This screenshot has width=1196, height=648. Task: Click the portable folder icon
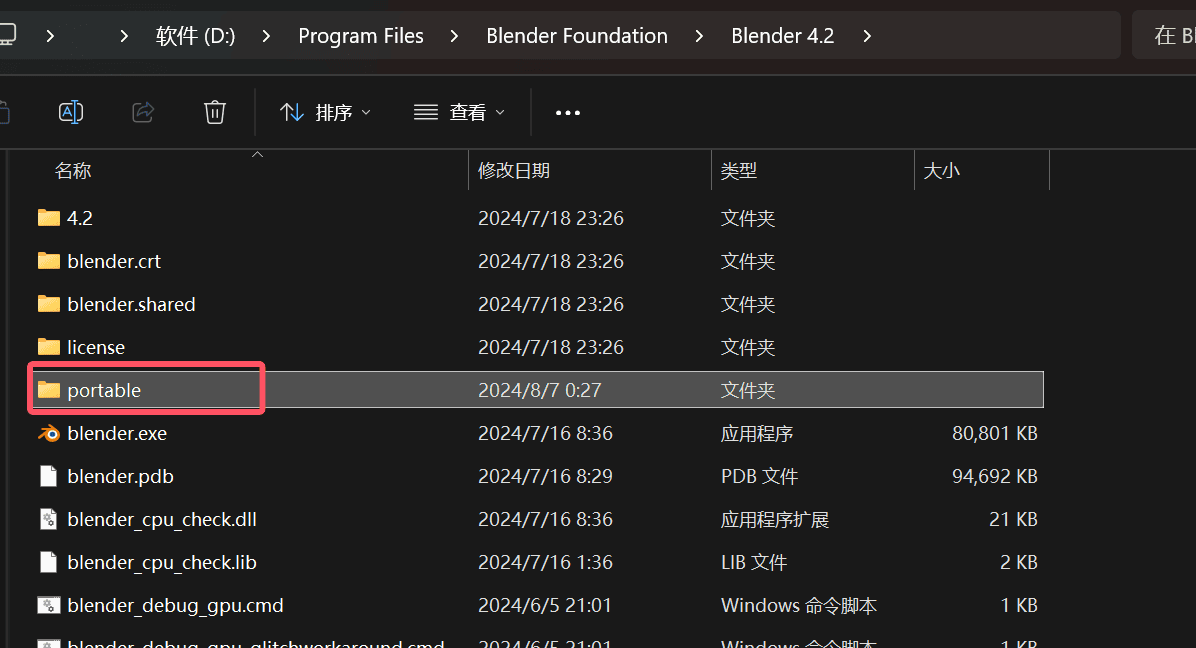(49, 390)
